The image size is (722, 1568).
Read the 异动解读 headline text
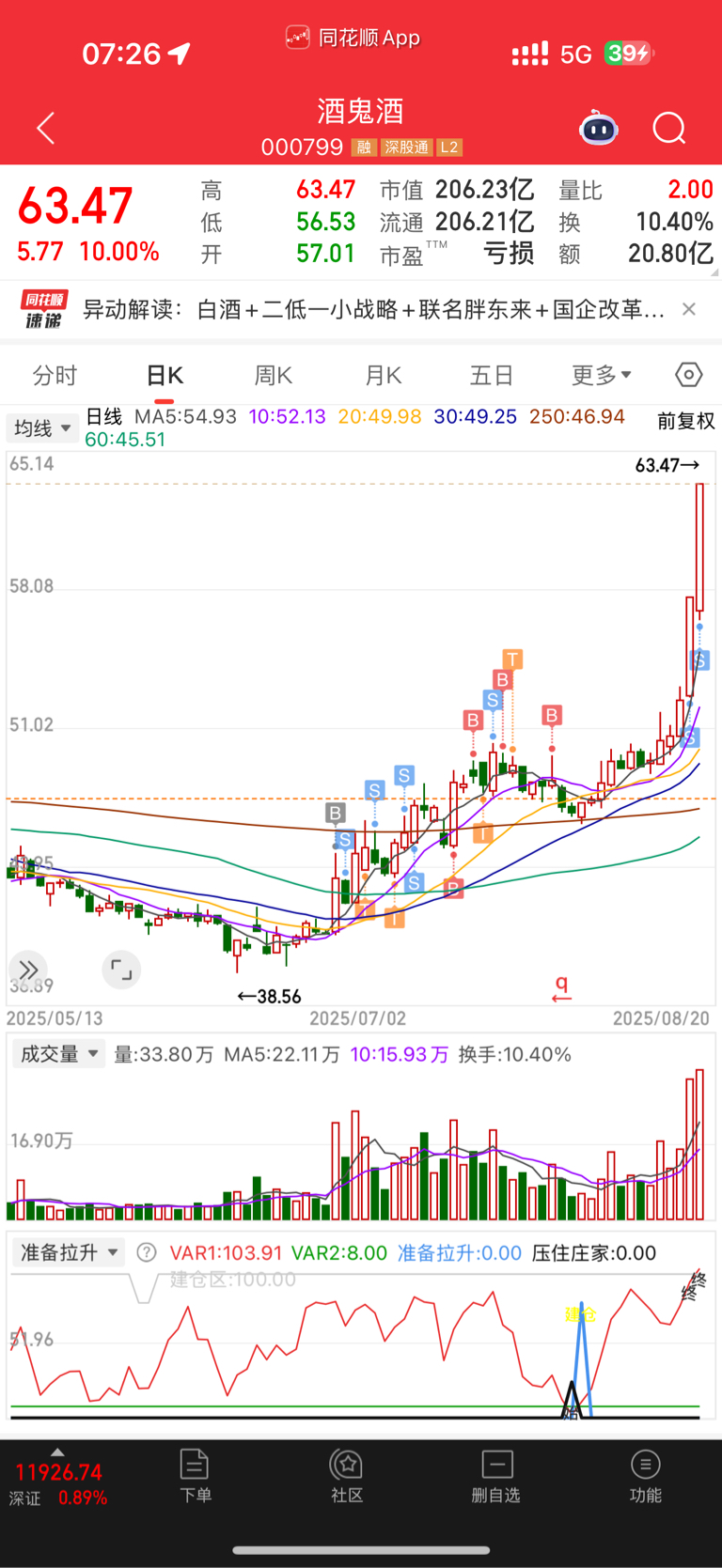(374, 309)
